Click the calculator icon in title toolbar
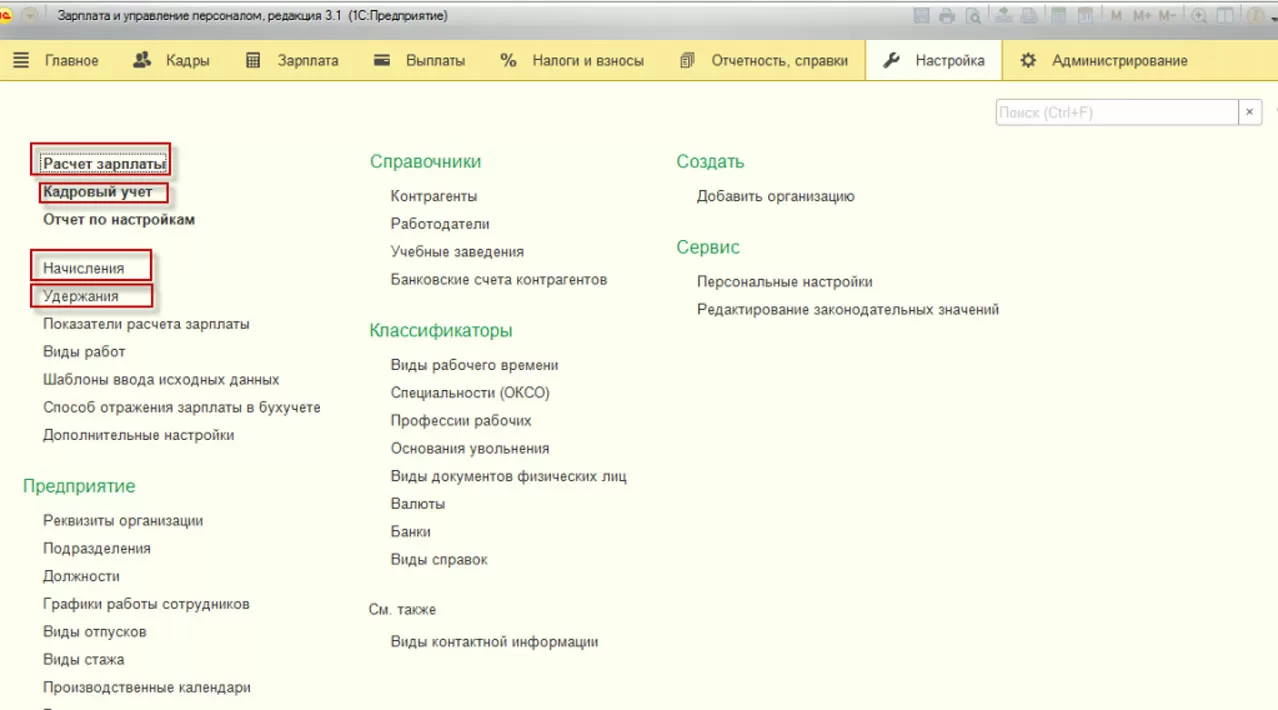 coord(1058,16)
